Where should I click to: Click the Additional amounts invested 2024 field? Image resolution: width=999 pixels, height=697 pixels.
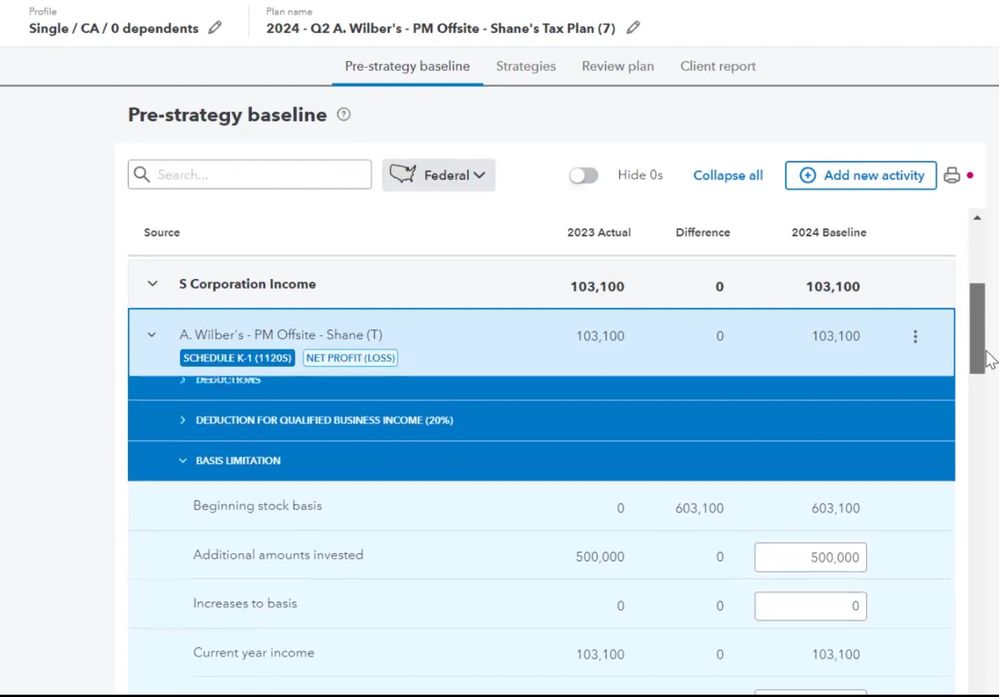(x=810, y=557)
